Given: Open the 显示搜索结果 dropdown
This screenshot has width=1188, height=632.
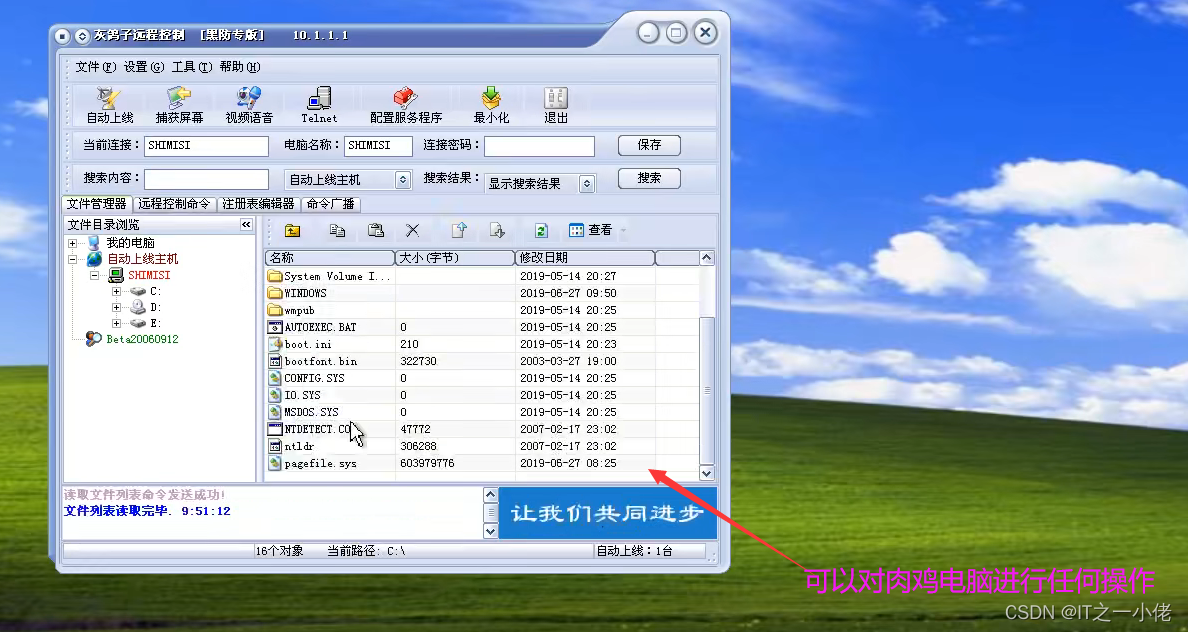Looking at the screenshot, I should 586,183.
